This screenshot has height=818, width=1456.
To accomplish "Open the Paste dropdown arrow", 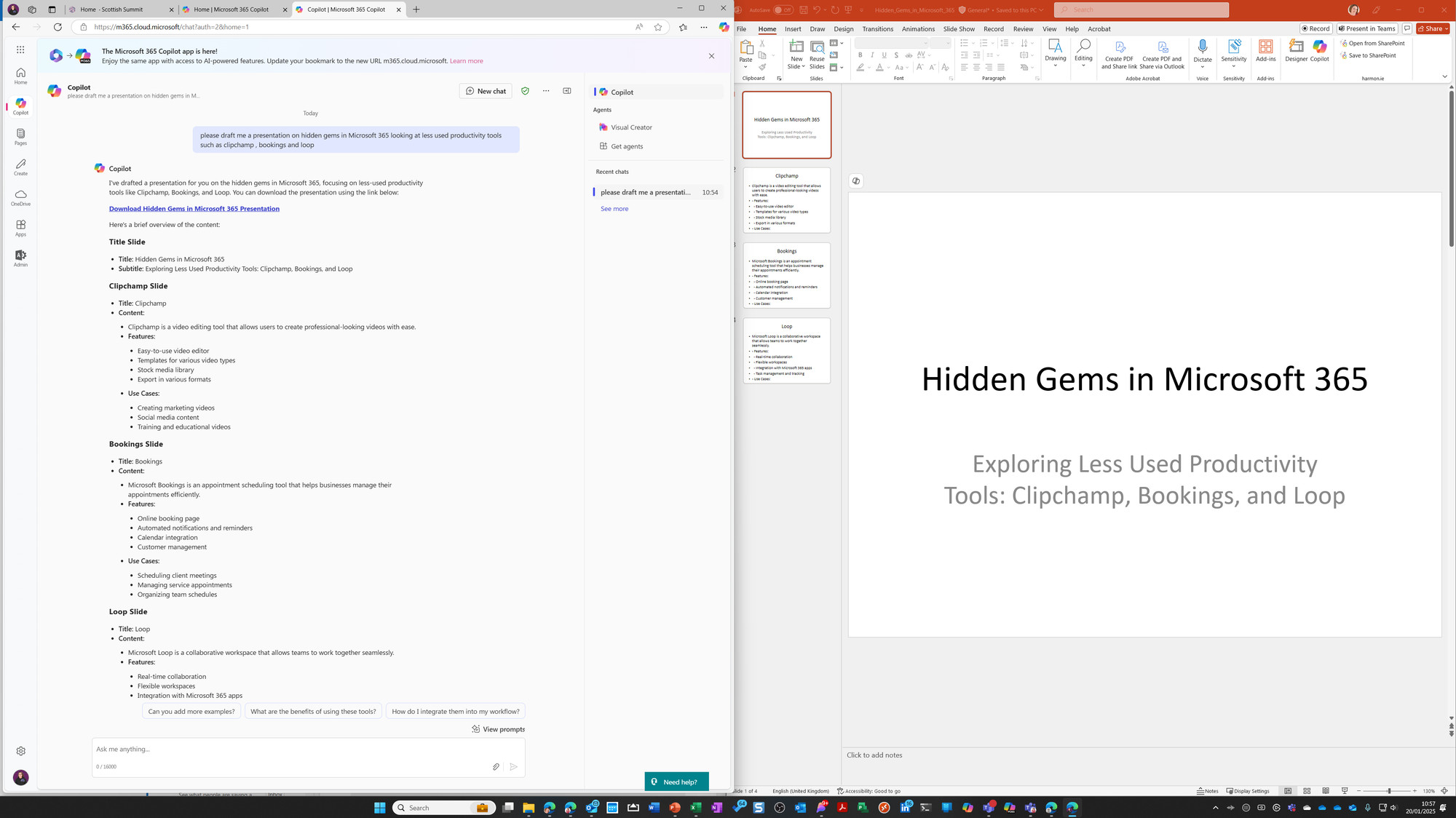I will [x=746, y=67].
